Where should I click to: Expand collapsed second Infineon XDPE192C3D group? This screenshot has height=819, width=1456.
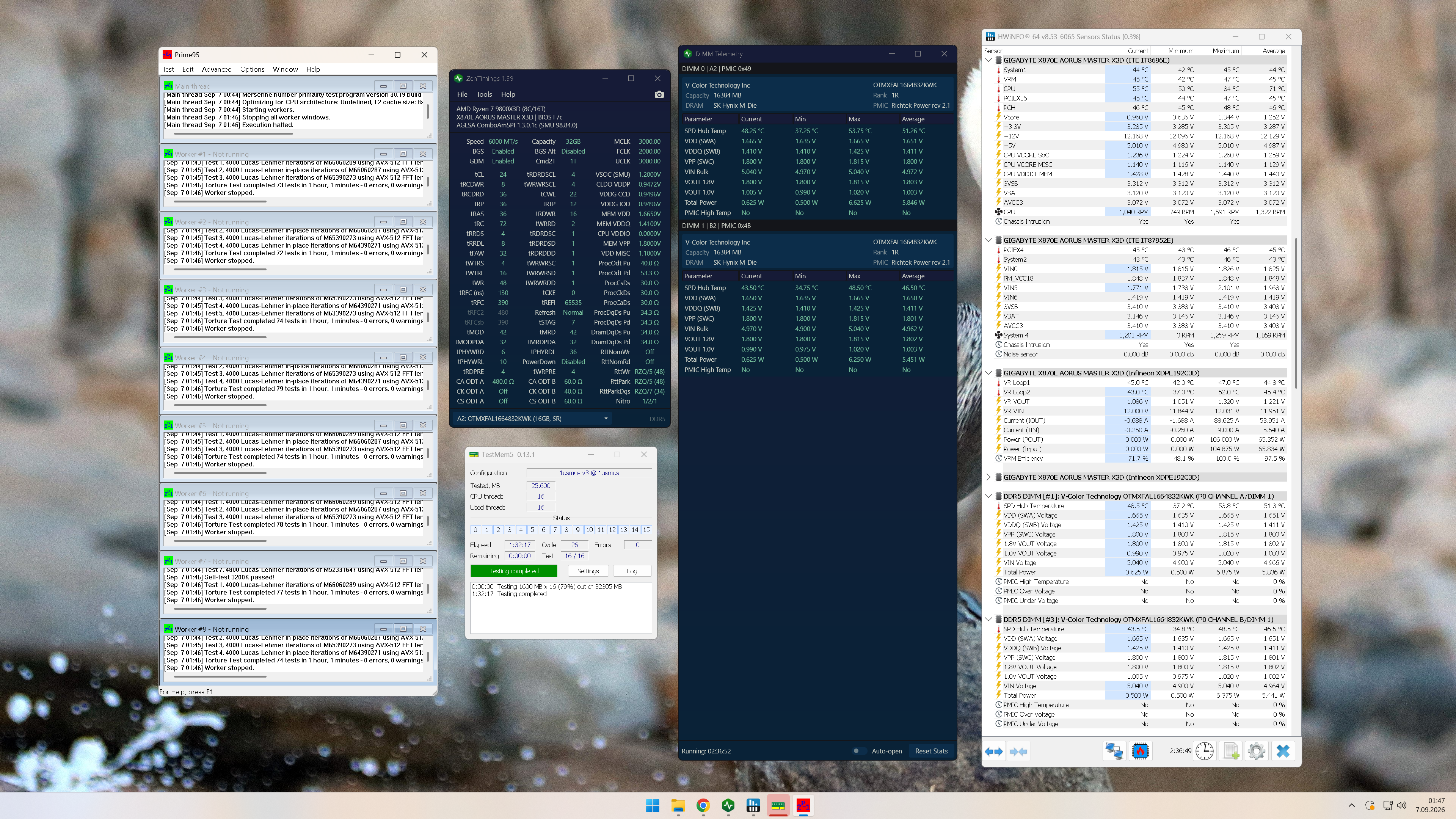(x=988, y=477)
